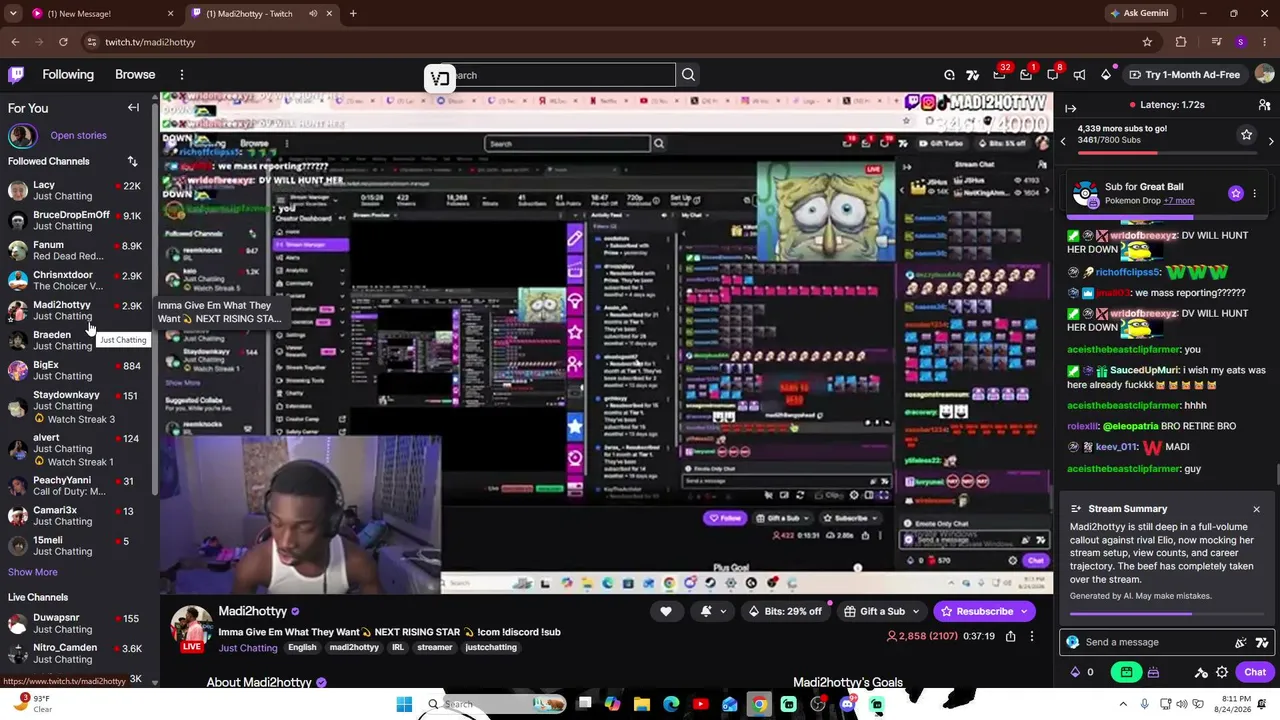
Task: Collapse the For You sidebar
Action: click(x=133, y=108)
